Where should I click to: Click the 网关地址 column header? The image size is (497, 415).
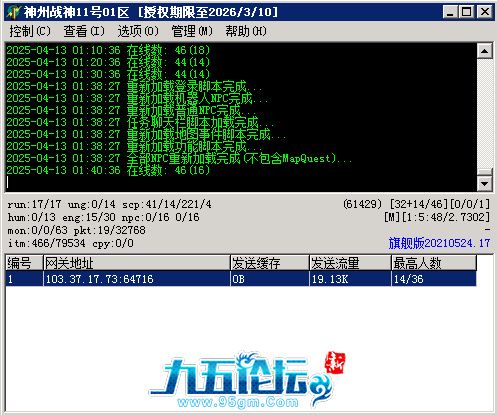[137, 263]
